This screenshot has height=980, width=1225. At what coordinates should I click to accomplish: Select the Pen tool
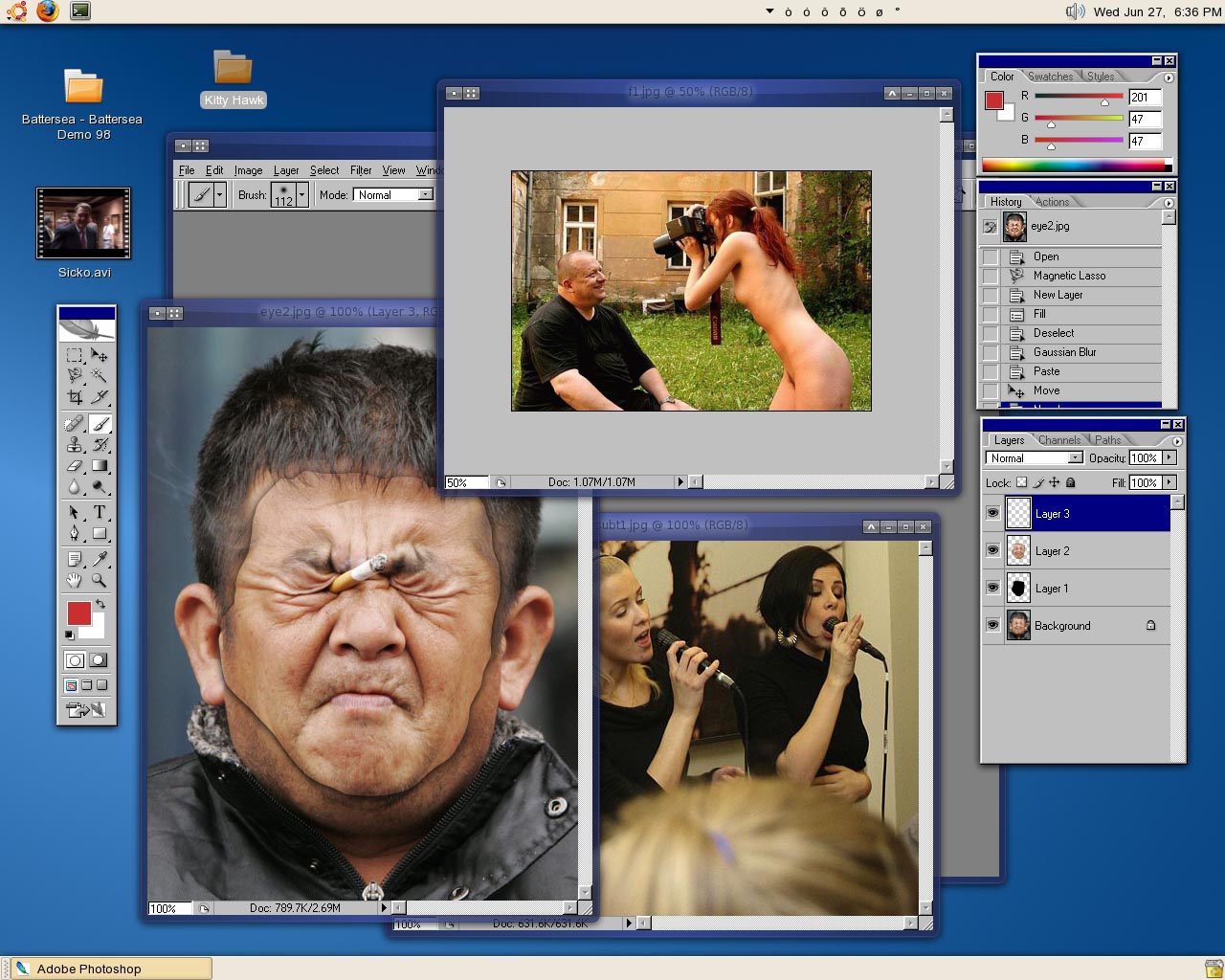click(75, 534)
